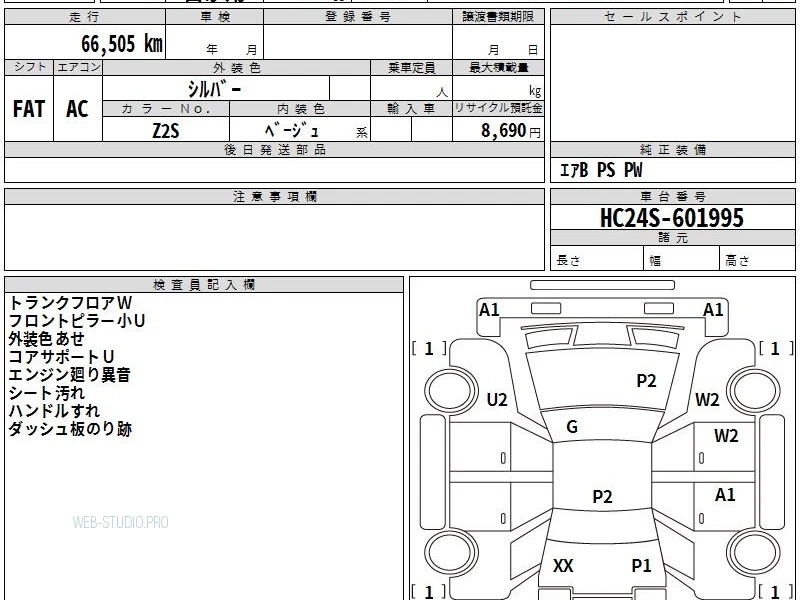Select the color code Z2S
The width and height of the screenshot is (800, 600).
coord(166,131)
